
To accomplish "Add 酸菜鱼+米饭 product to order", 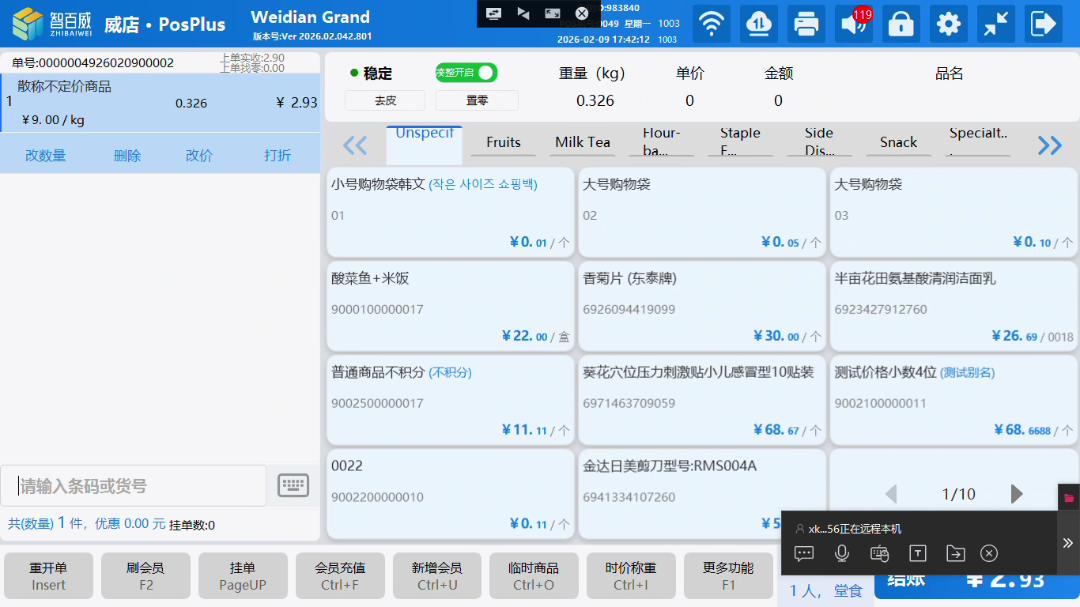I will click(x=451, y=306).
